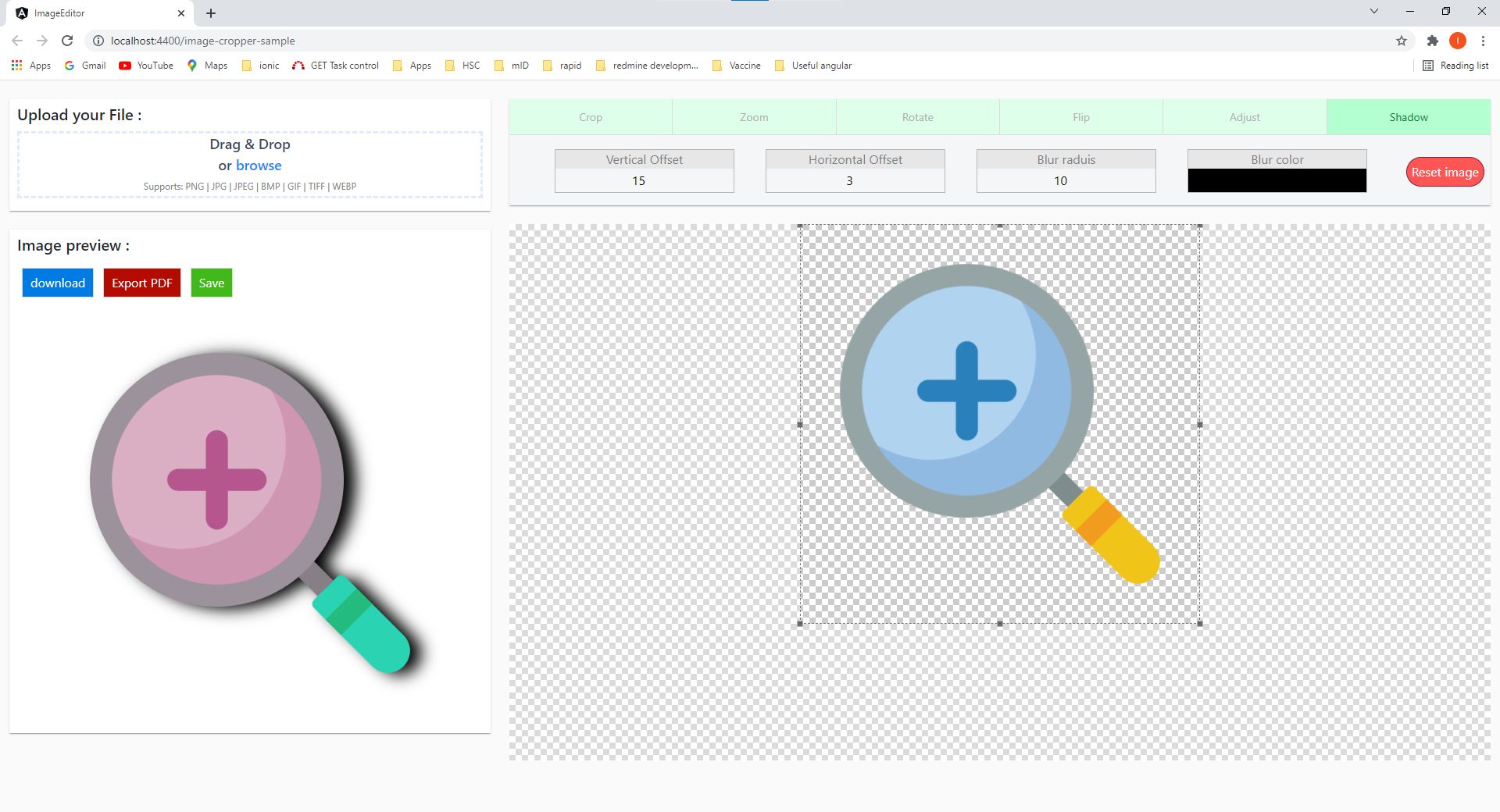Click the blue download button
The width and height of the screenshot is (1500, 812).
click(x=58, y=283)
